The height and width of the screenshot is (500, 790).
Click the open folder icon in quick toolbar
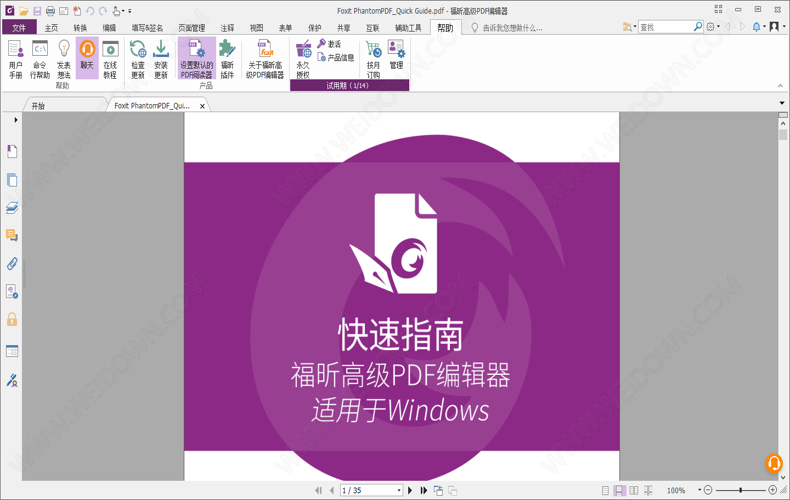(23, 11)
